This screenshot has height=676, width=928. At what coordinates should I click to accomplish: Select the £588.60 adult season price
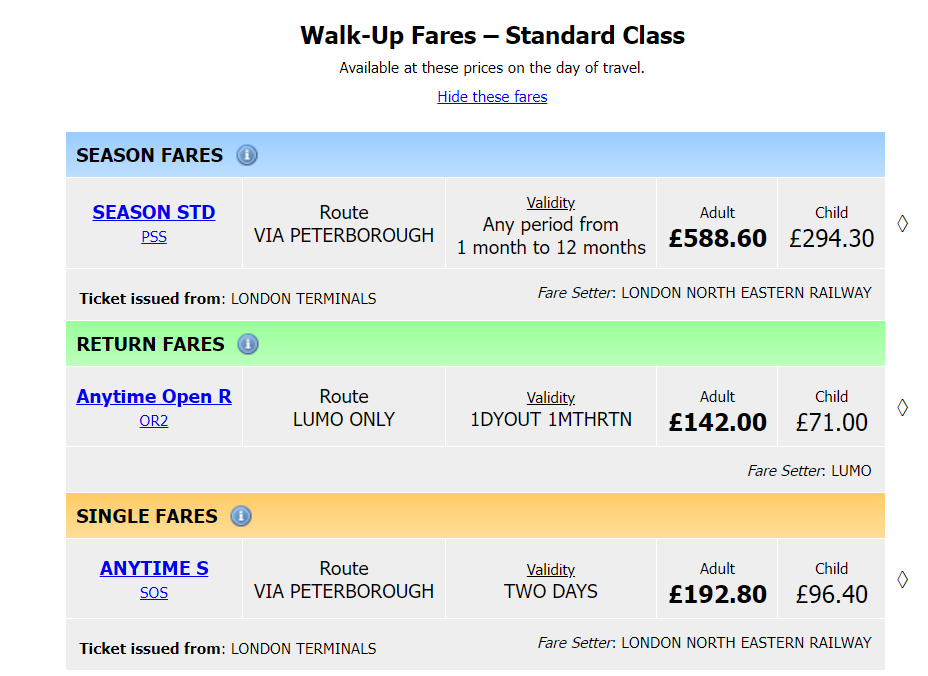pos(717,239)
